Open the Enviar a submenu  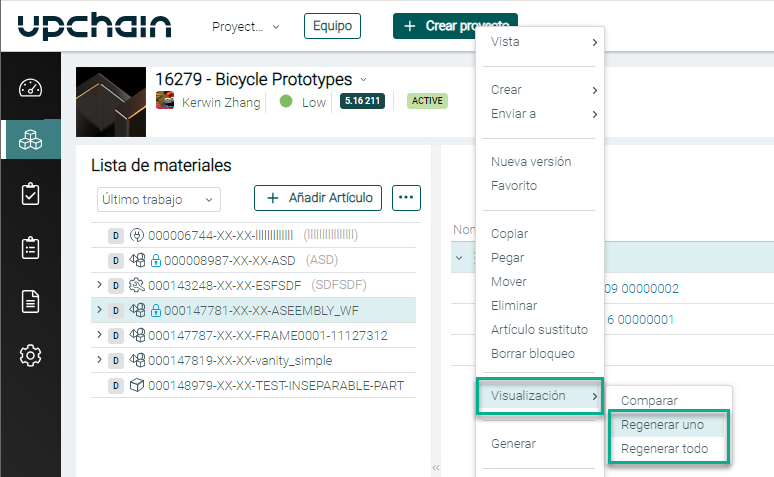click(x=540, y=114)
